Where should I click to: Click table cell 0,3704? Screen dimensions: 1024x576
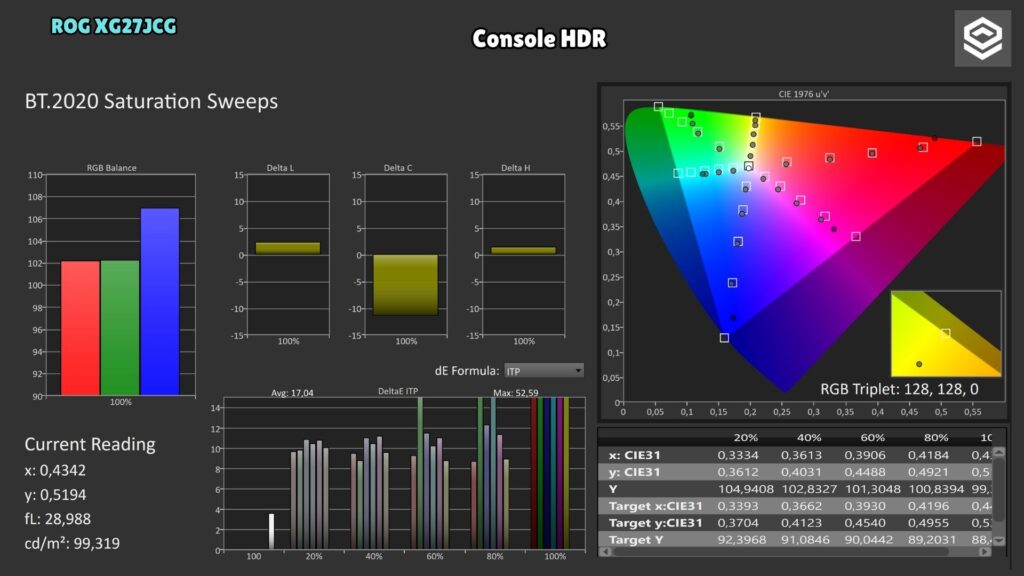tap(738, 523)
